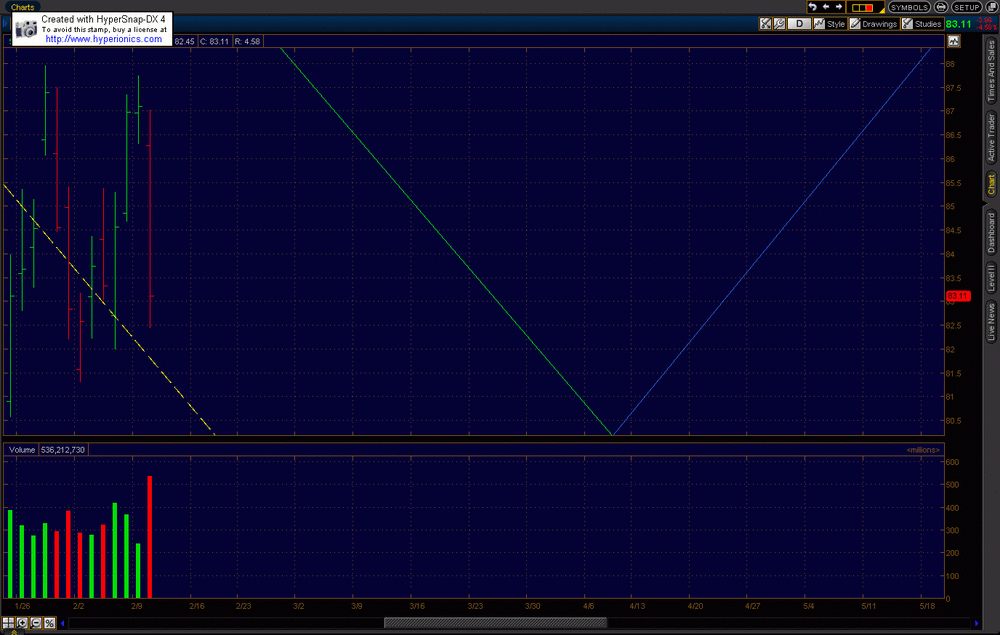Click the 5/18 date label on time axis
Screen dimensions: 1000x635
pyautogui.click(x=927, y=606)
